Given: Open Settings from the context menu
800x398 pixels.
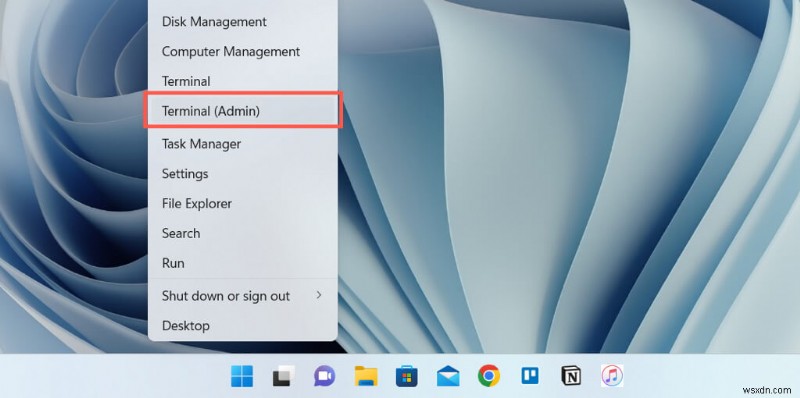Looking at the screenshot, I should tap(243, 173).
